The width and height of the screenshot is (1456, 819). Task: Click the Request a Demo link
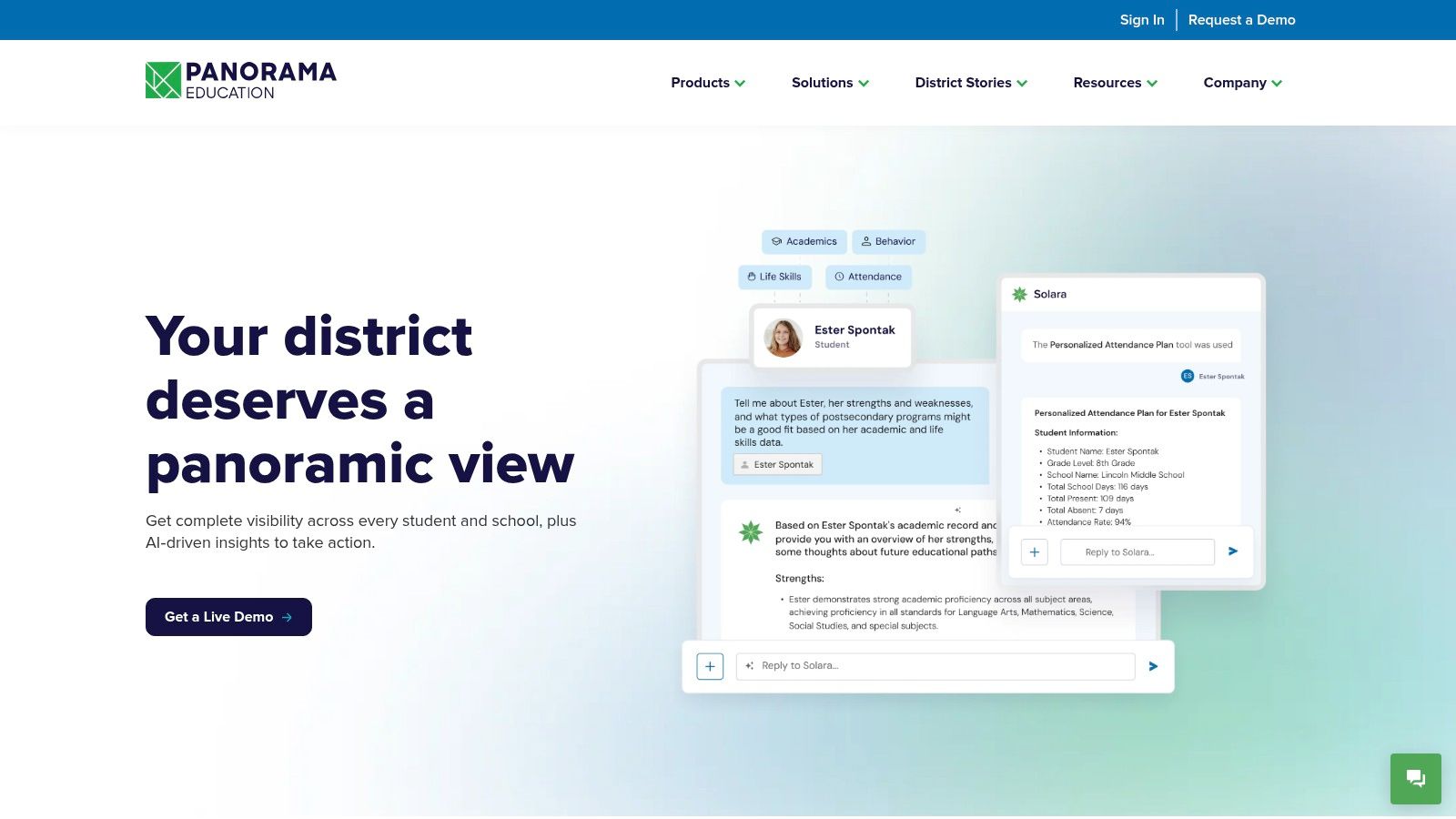pos(1242,19)
